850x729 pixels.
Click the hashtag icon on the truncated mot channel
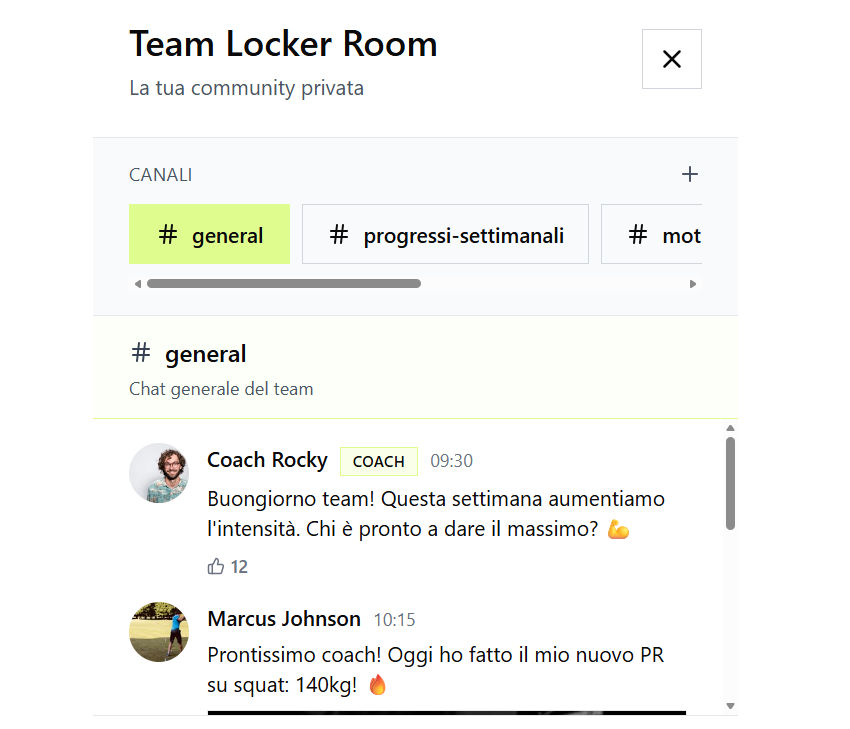[637, 234]
